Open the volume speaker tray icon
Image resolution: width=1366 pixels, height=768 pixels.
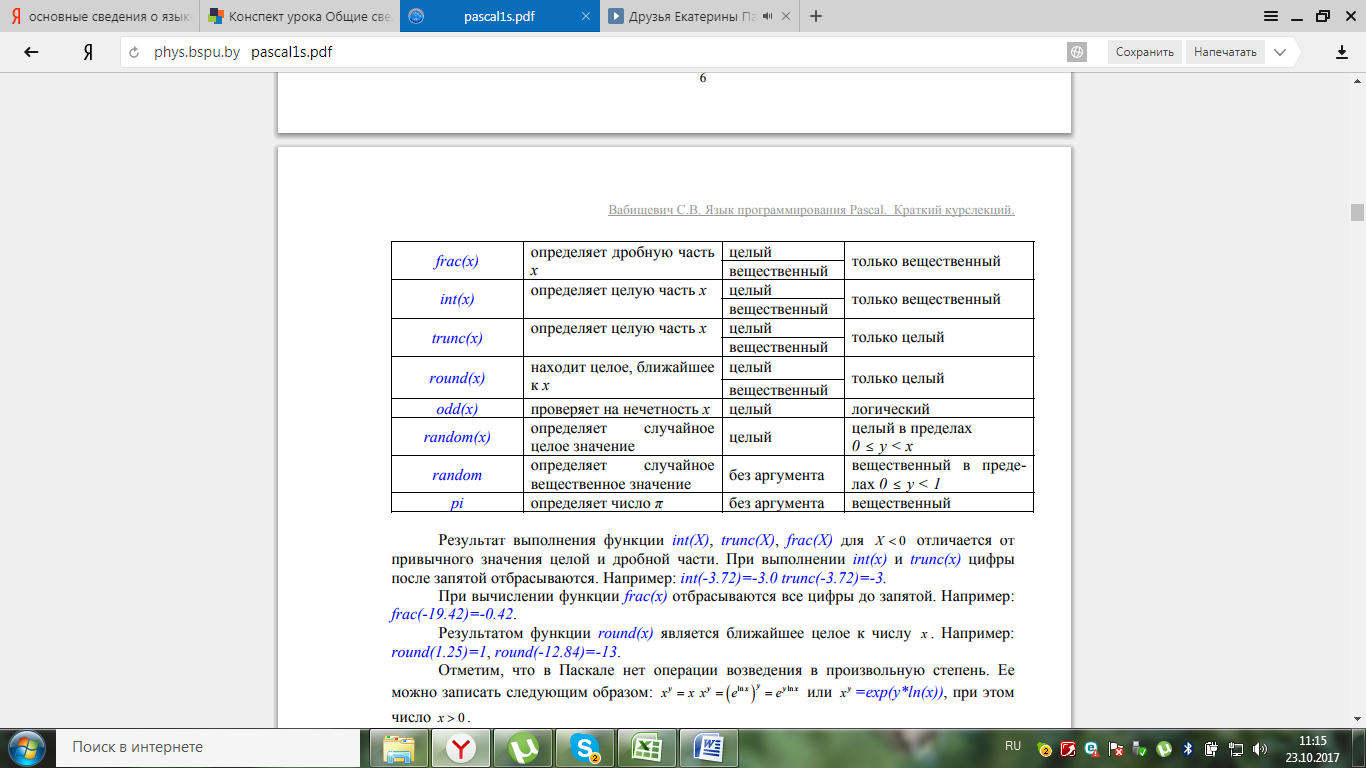pos(1260,748)
